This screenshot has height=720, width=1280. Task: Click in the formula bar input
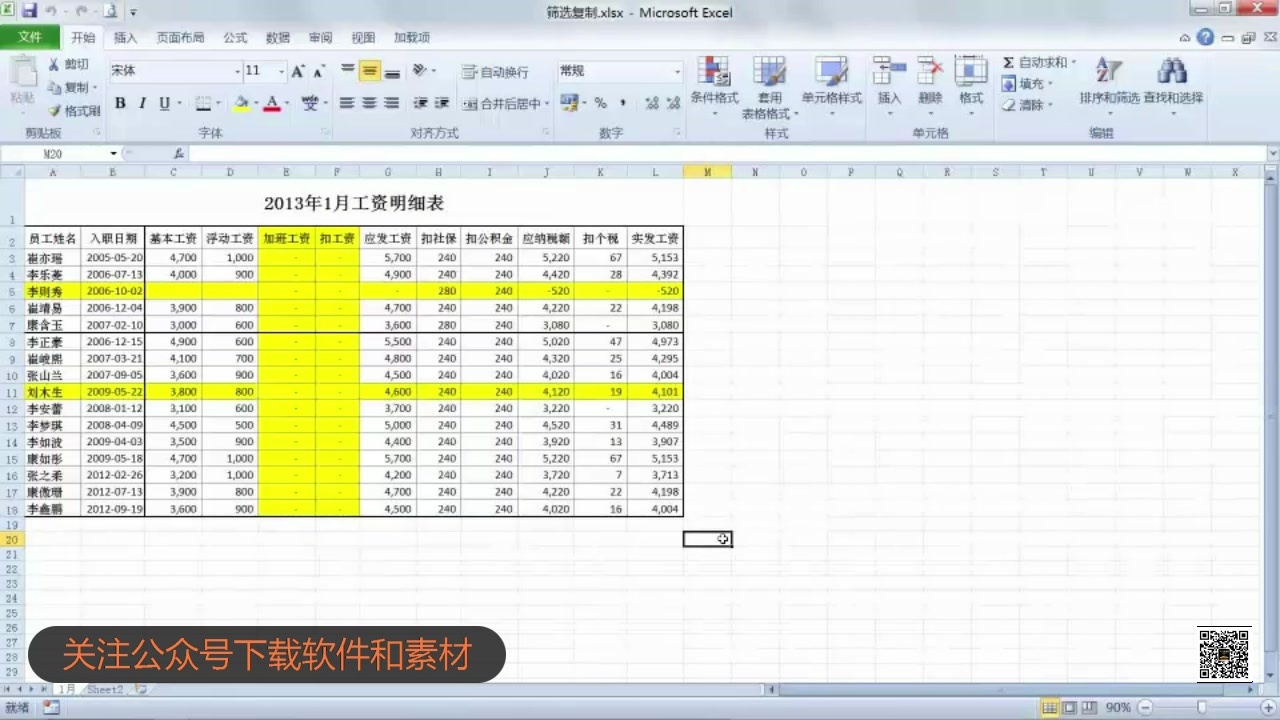coord(725,154)
